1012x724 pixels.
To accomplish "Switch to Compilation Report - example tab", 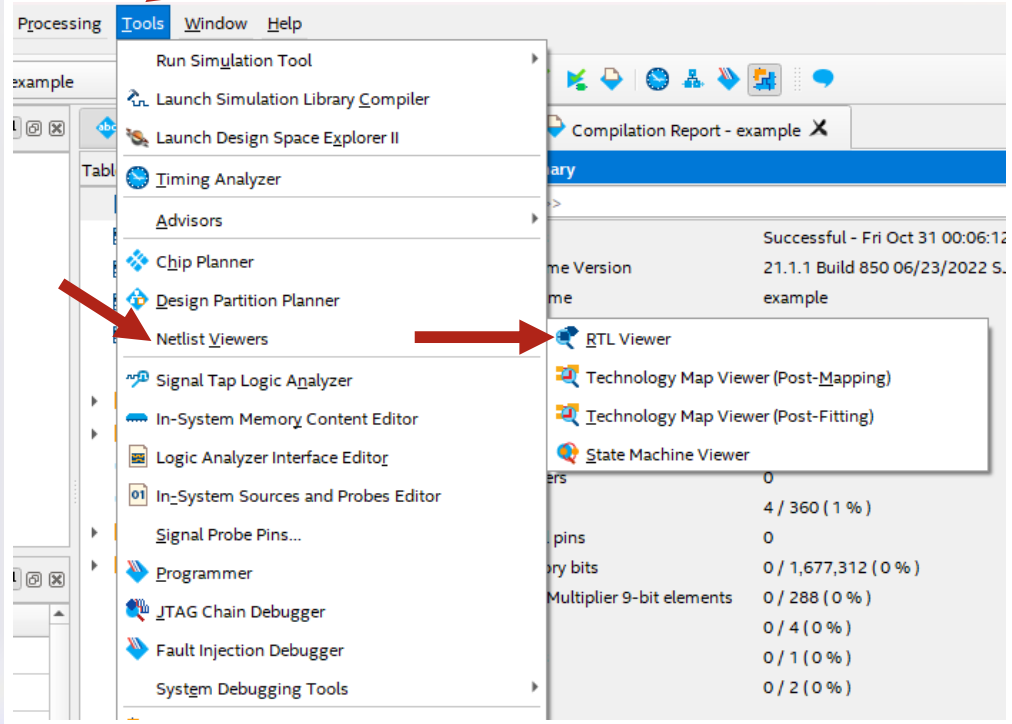I will click(x=685, y=130).
